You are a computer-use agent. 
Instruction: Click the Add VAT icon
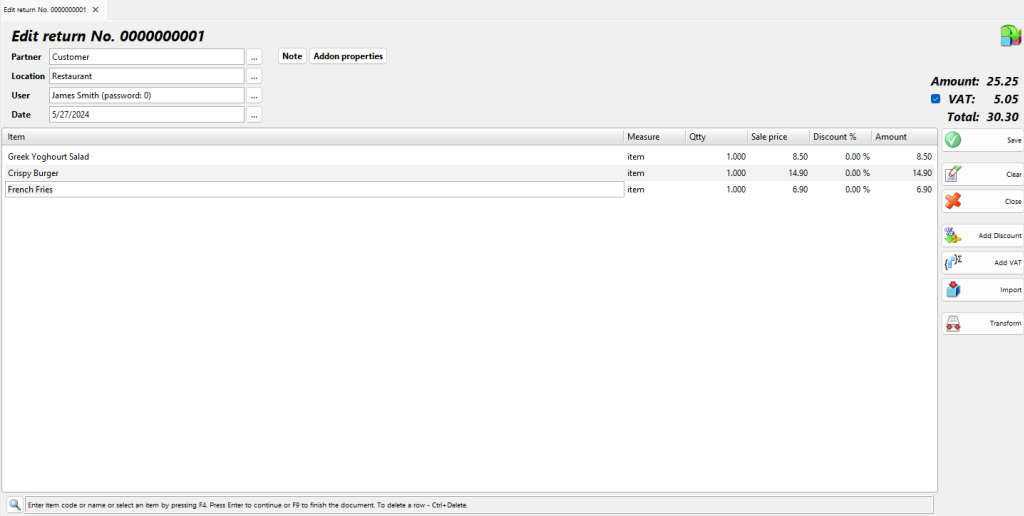(953, 263)
